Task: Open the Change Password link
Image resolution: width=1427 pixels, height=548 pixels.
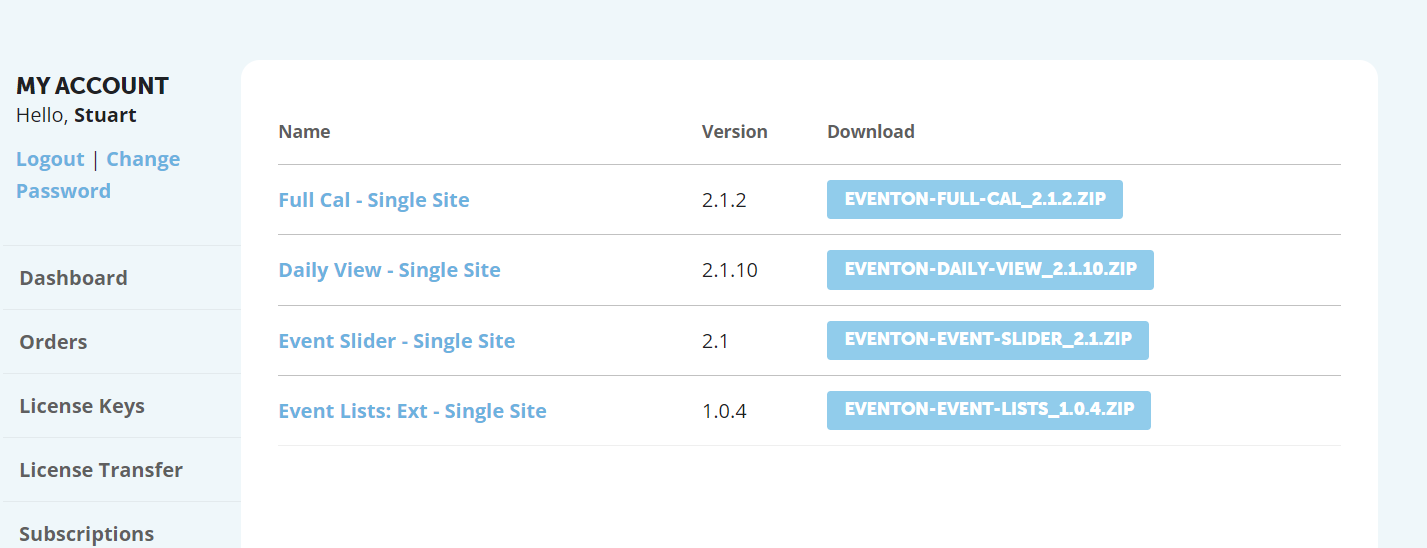Action: tap(98, 175)
